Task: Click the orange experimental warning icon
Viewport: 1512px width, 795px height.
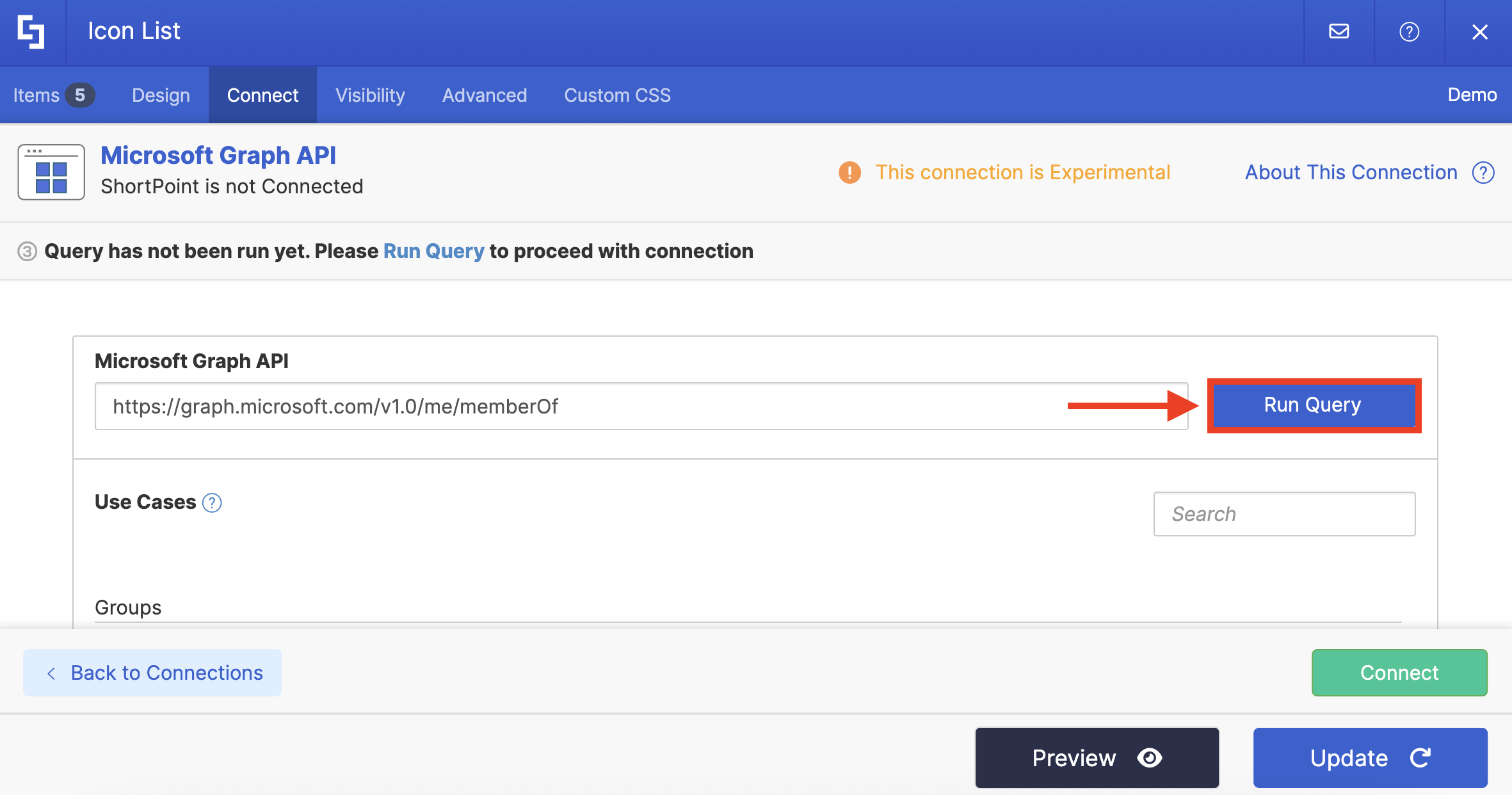Action: tap(849, 172)
